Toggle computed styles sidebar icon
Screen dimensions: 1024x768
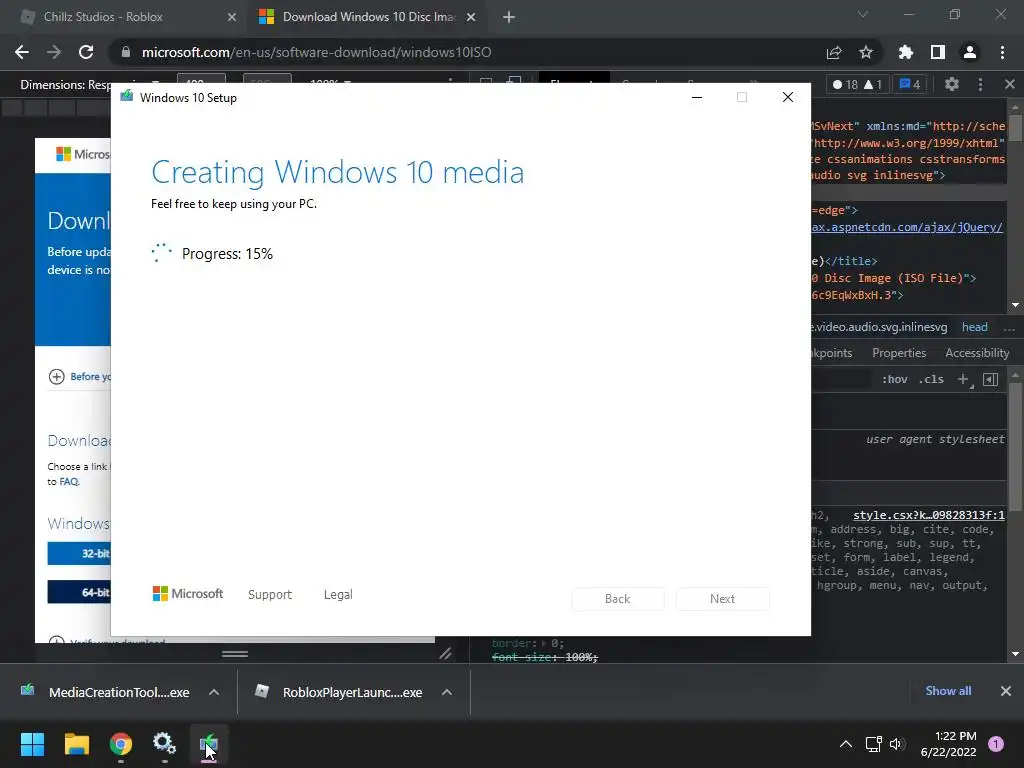click(991, 379)
